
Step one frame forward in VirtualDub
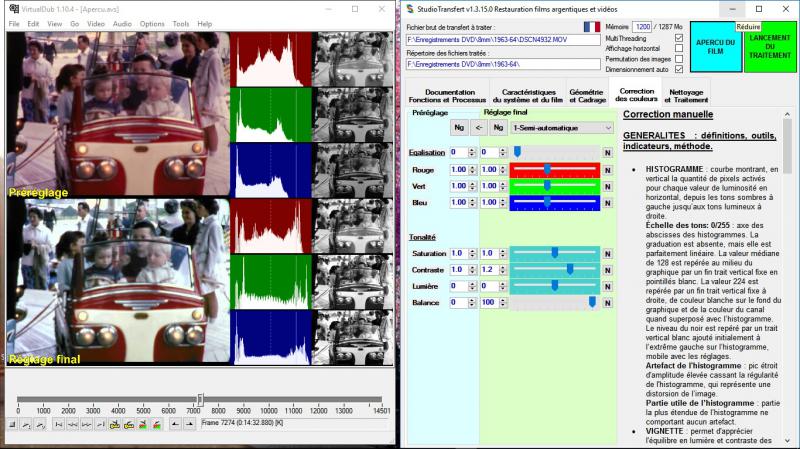(87, 424)
